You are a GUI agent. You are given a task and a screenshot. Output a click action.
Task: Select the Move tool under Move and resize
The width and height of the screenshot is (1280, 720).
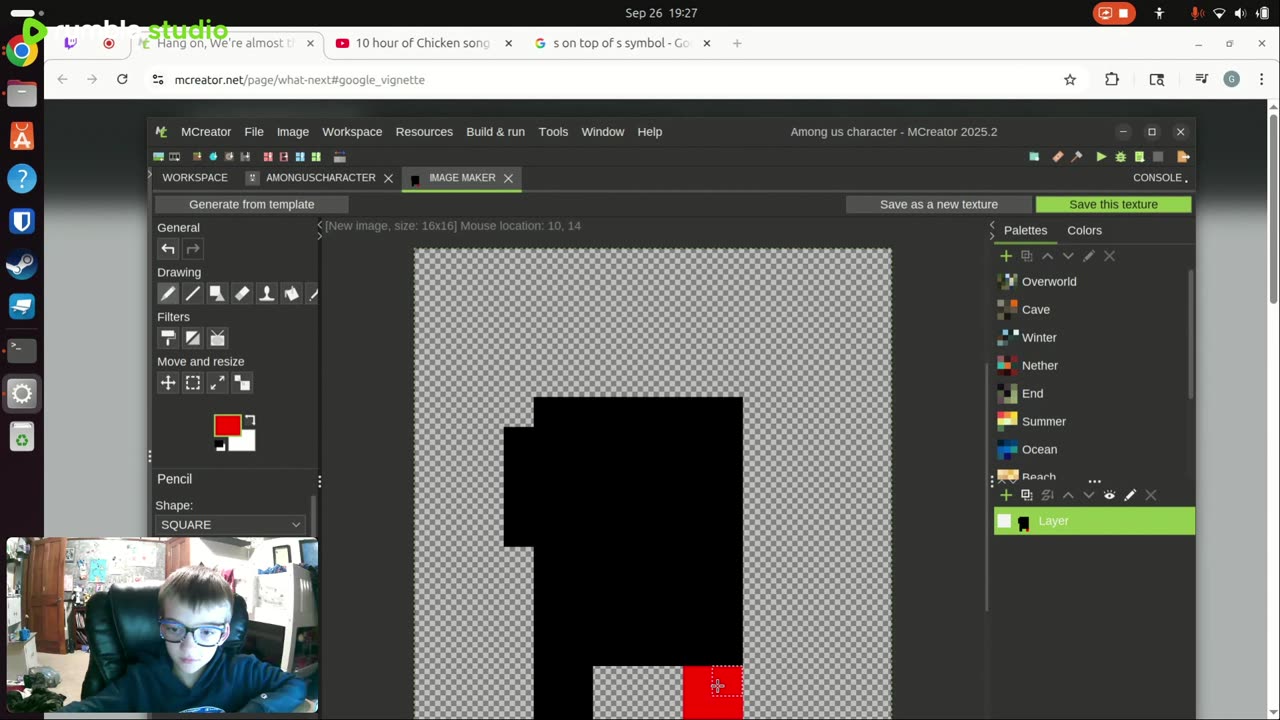click(168, 383)
